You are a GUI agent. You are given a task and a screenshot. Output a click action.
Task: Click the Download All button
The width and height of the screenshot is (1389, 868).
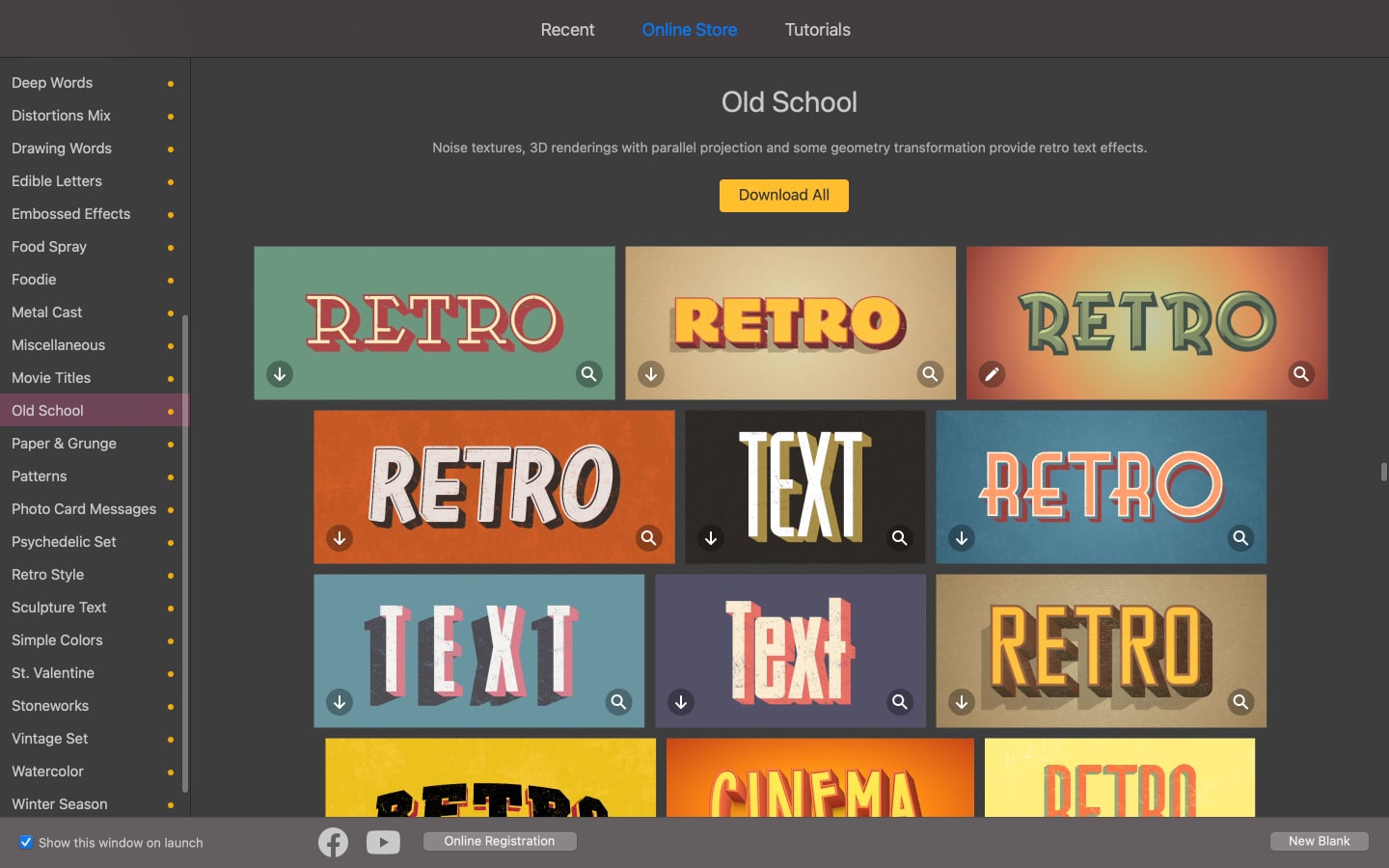click(783, 195)
